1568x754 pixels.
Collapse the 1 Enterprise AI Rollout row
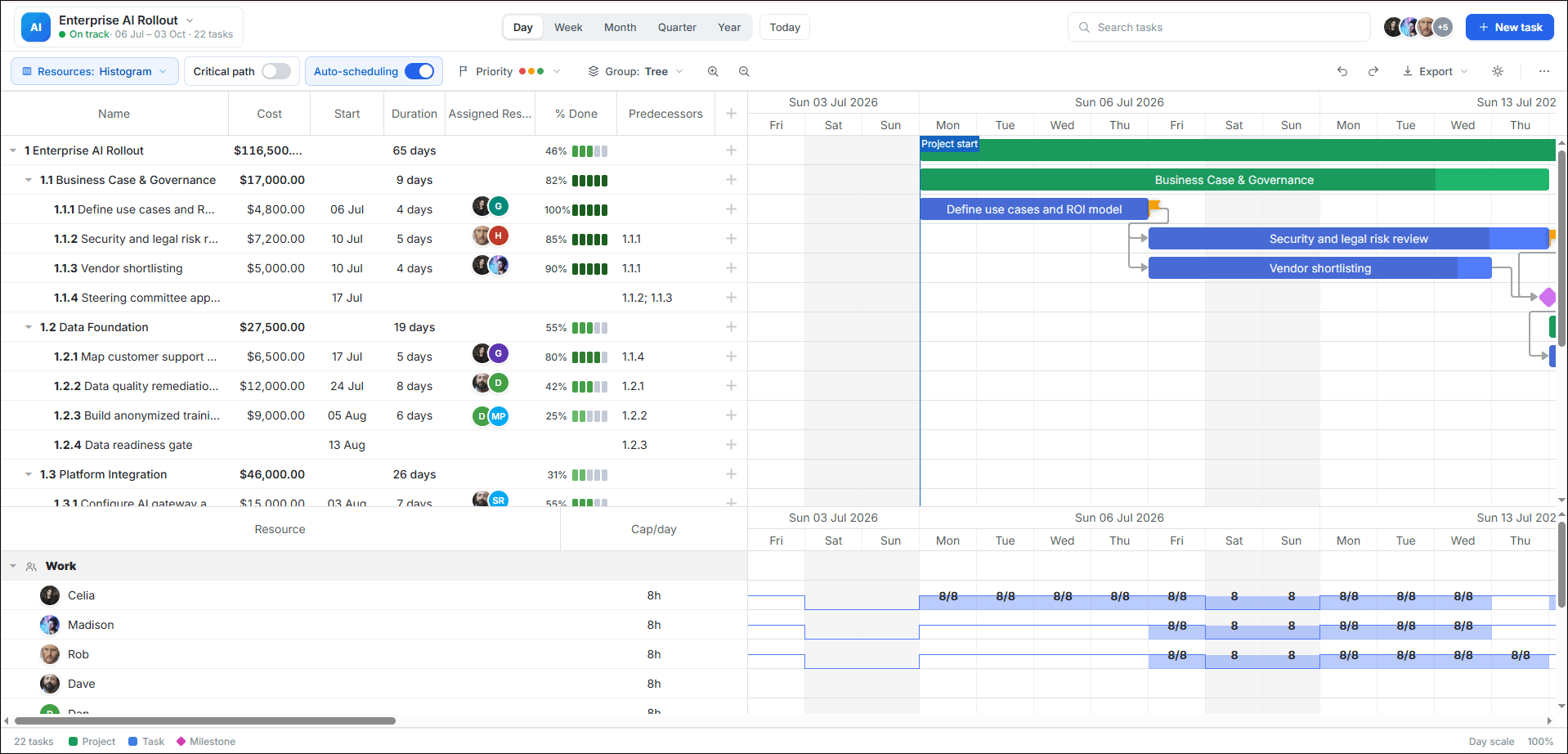13,150
